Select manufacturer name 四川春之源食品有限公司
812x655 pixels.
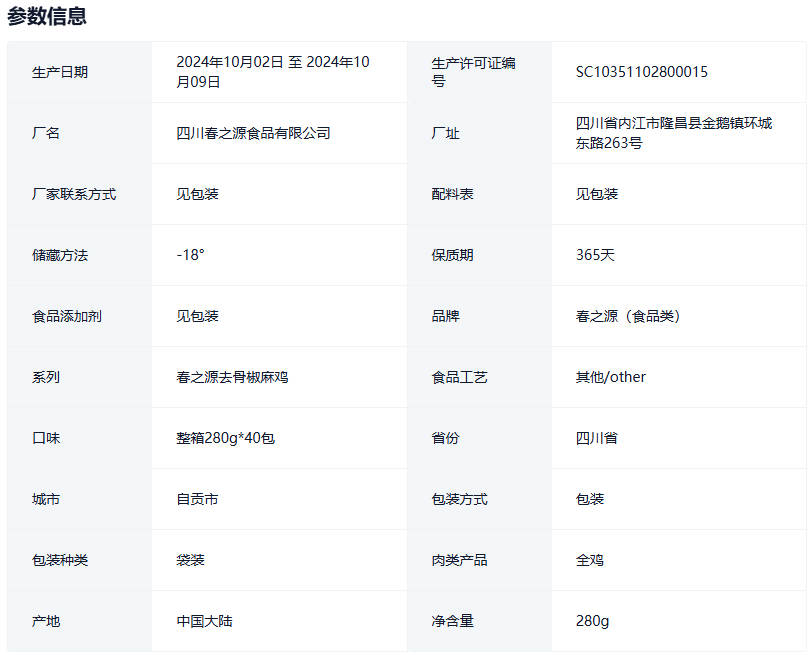point(253,133)
